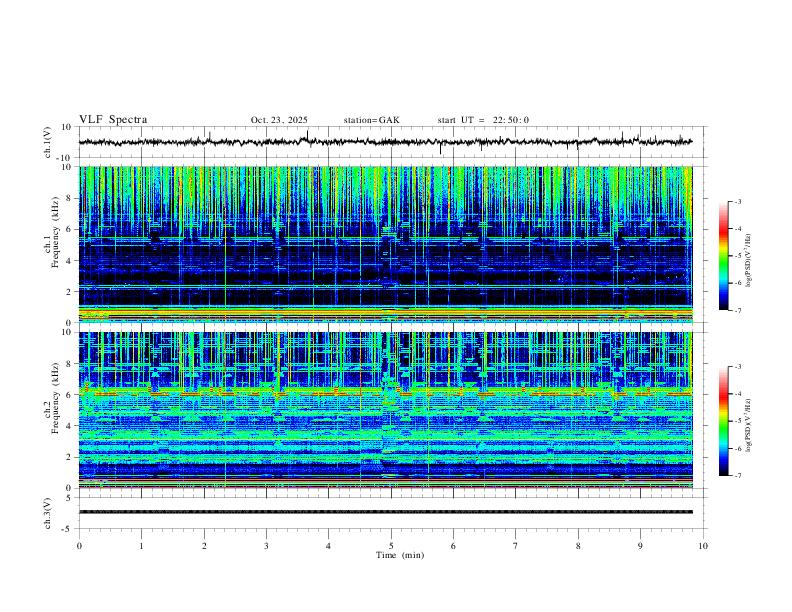Viewport: 792px width, 612px height.
Task: Click the "0" tick on Time axis
Action: coord(79,546)
